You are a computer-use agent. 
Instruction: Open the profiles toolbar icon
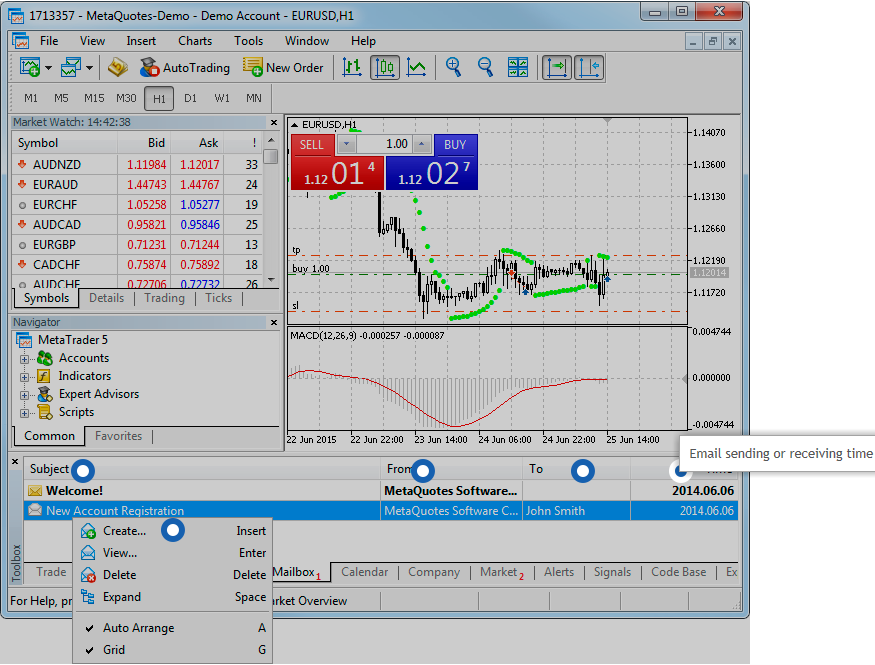pos(71,68)
